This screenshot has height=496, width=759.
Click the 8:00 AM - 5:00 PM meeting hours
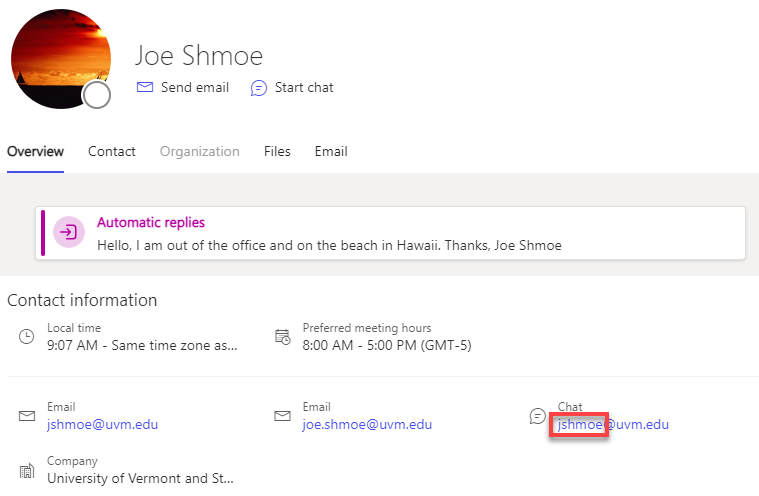tap(387, 346)
